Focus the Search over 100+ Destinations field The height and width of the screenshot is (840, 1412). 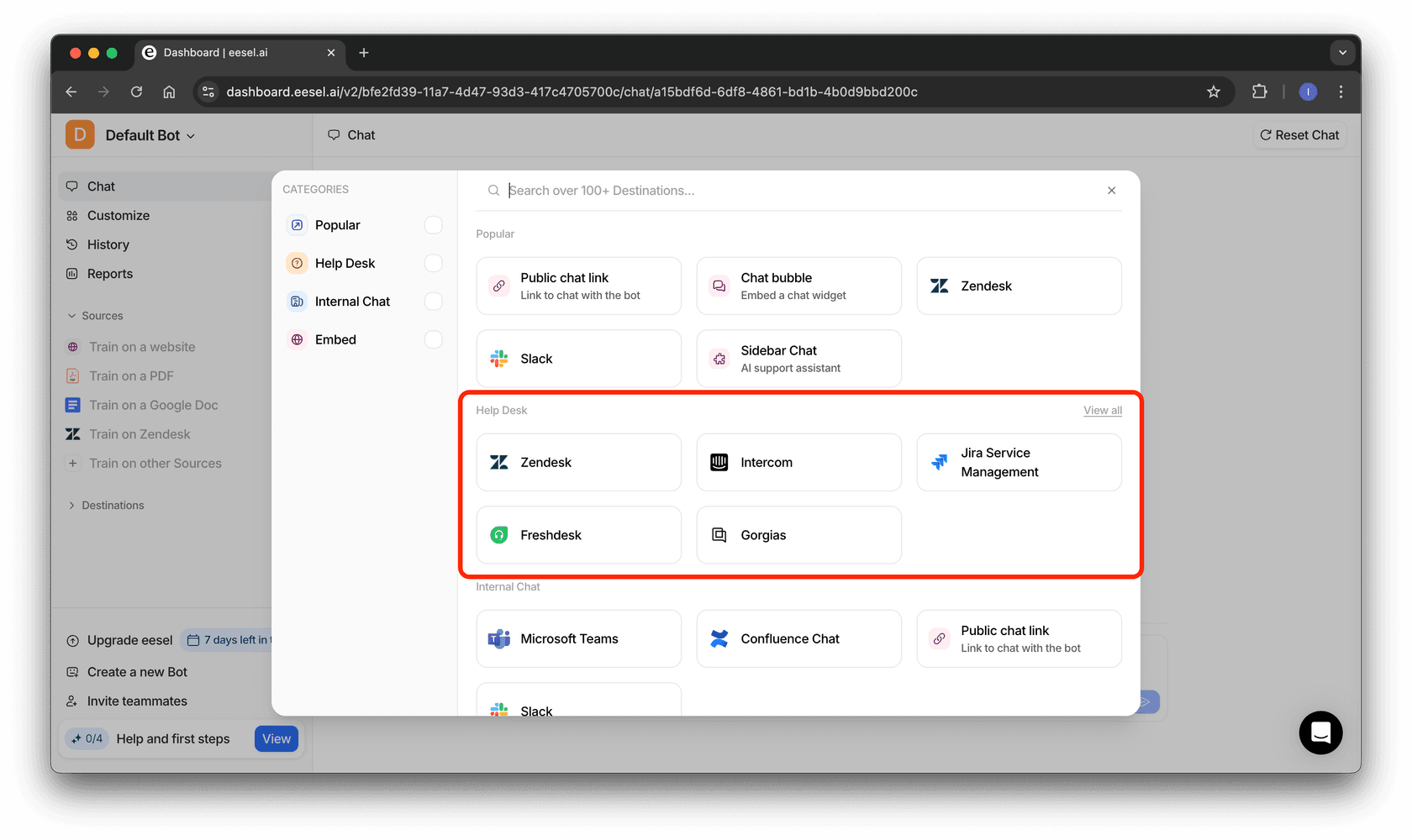coord(798,191)
